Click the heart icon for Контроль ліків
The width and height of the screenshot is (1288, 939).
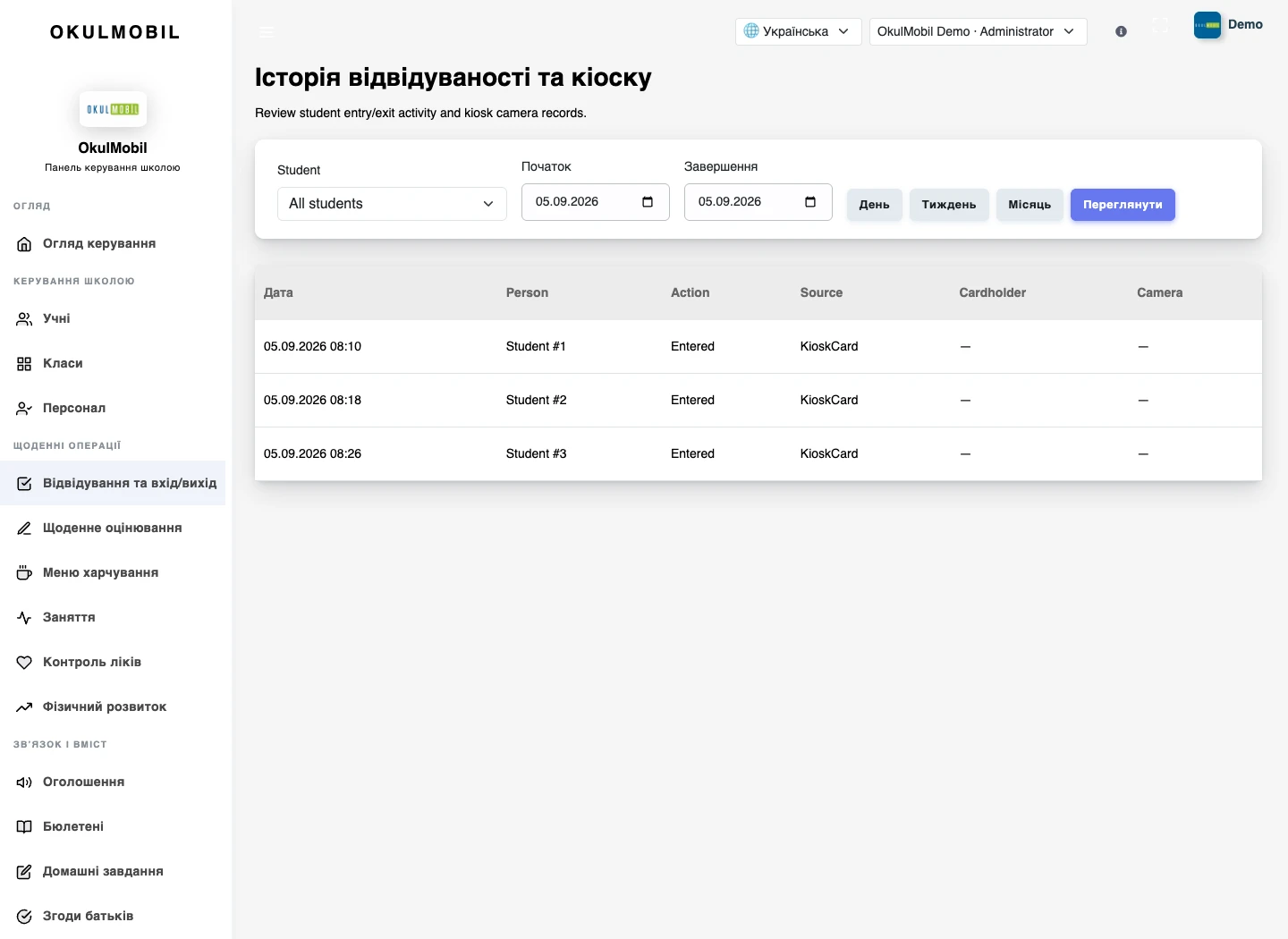tap(24, 662)
